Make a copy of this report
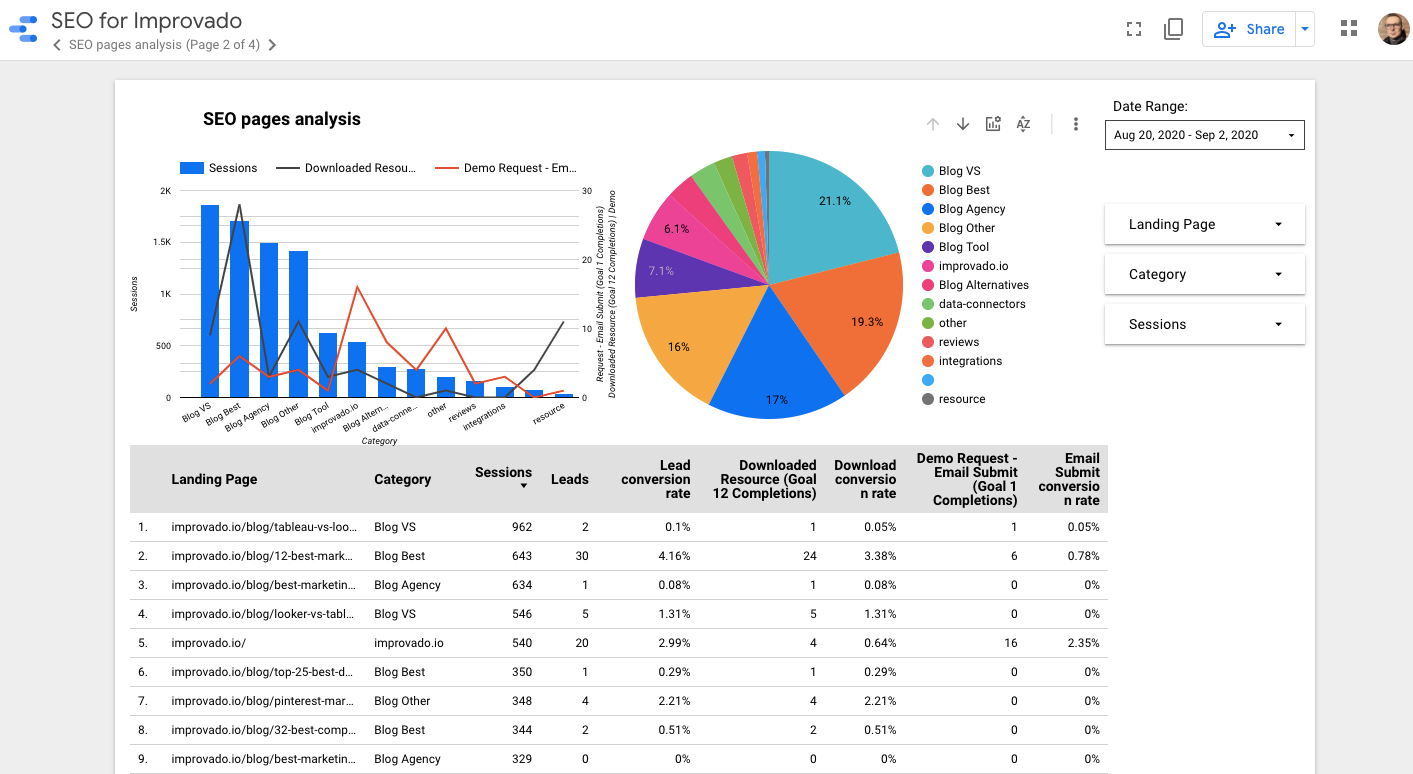 pos(1174,29)
